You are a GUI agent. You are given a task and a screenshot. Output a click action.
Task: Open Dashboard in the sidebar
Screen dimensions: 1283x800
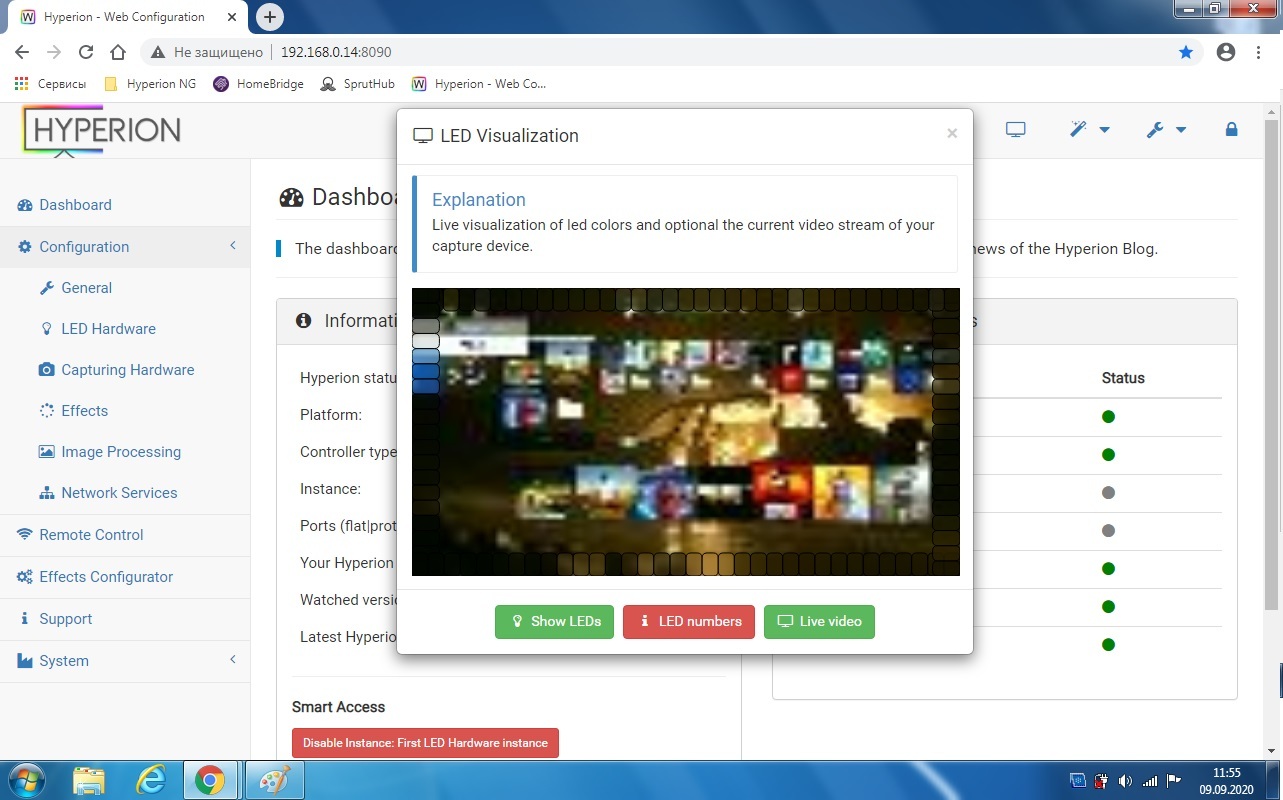(75, 205)
